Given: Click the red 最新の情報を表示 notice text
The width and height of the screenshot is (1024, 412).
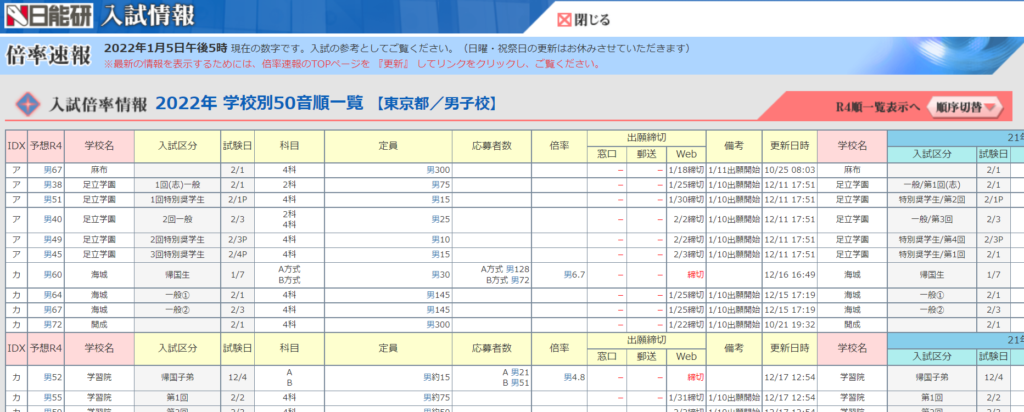Looking at the screenshot, I should [x=352, y=64].
